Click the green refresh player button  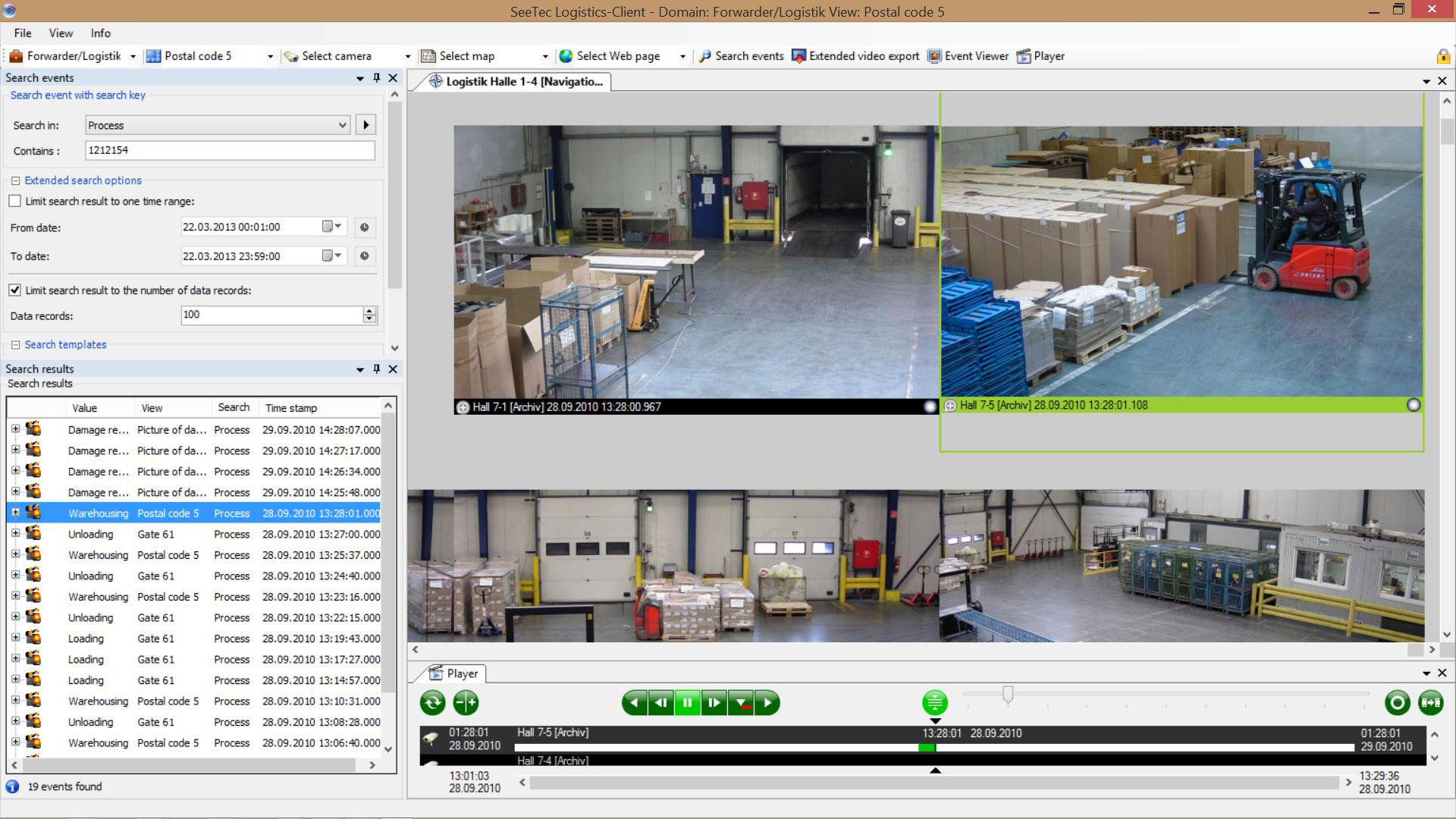click(433, 703)
